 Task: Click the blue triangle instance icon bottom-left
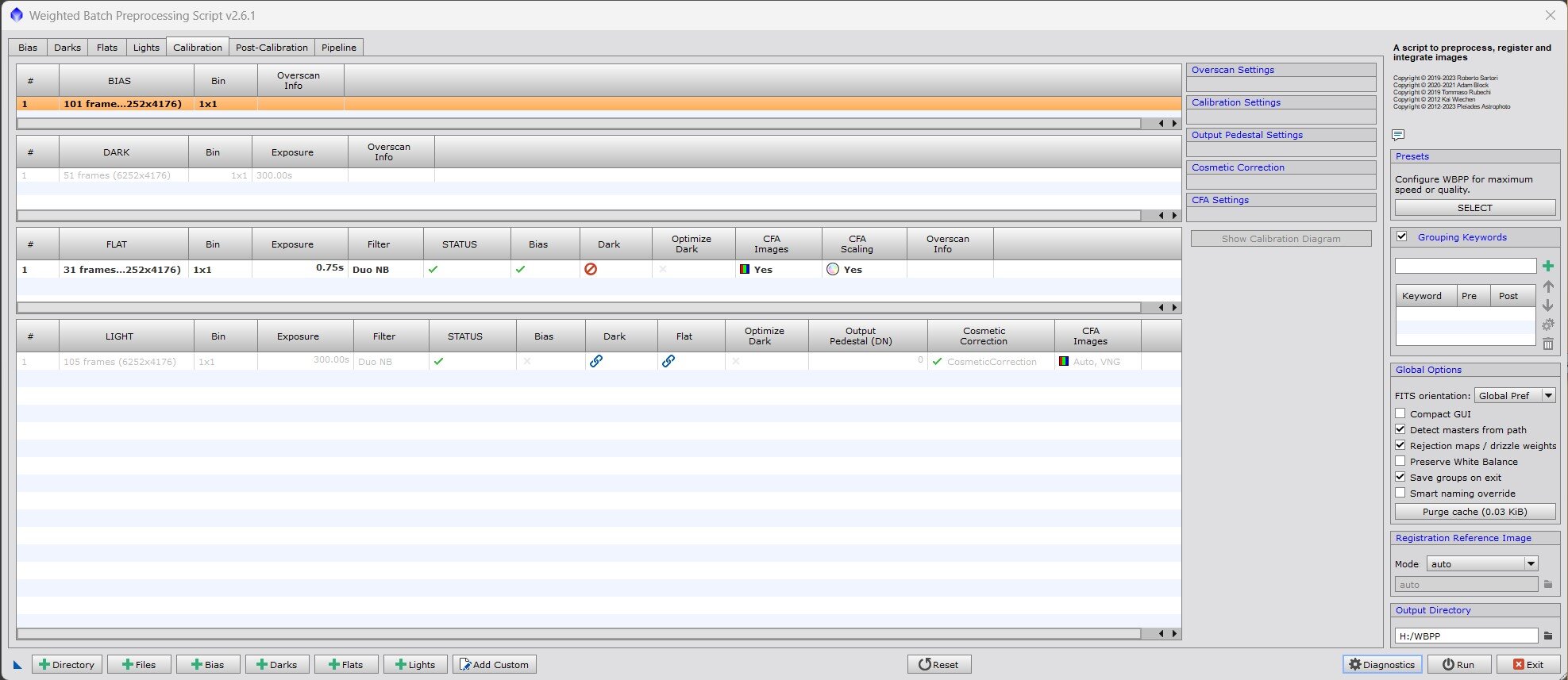coord(17,664)
